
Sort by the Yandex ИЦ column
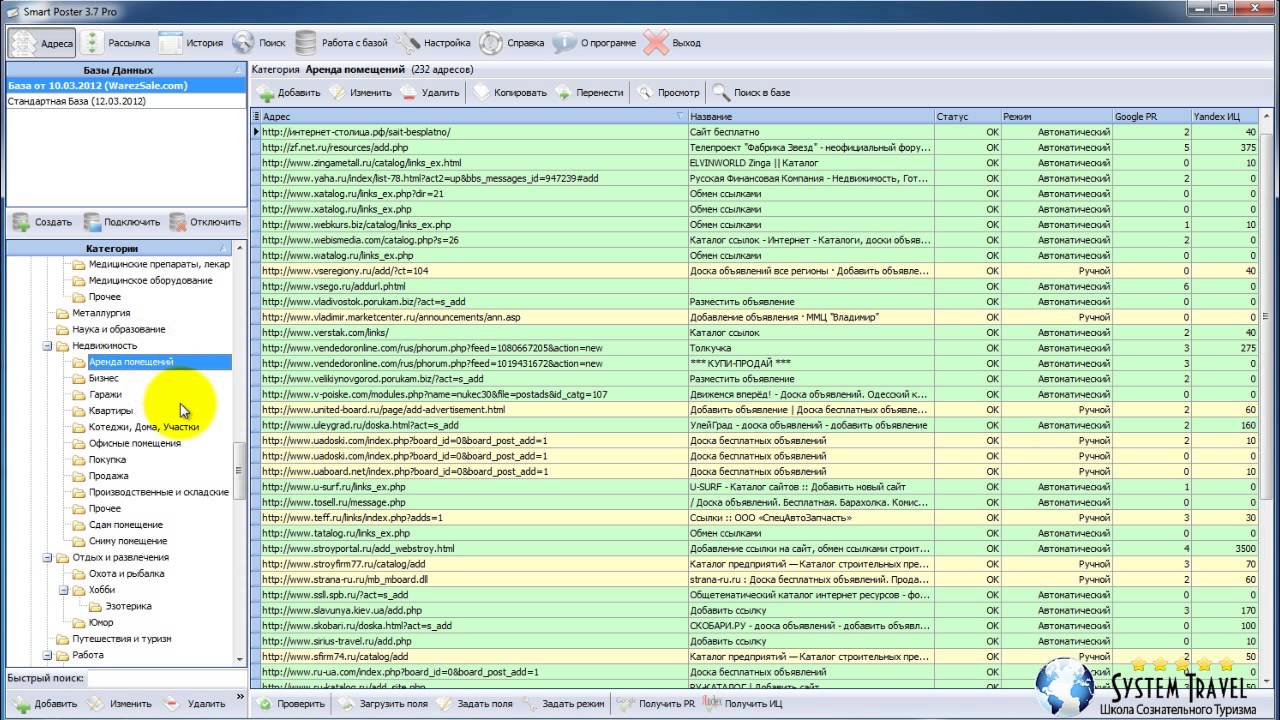(x=1225, y=117)
